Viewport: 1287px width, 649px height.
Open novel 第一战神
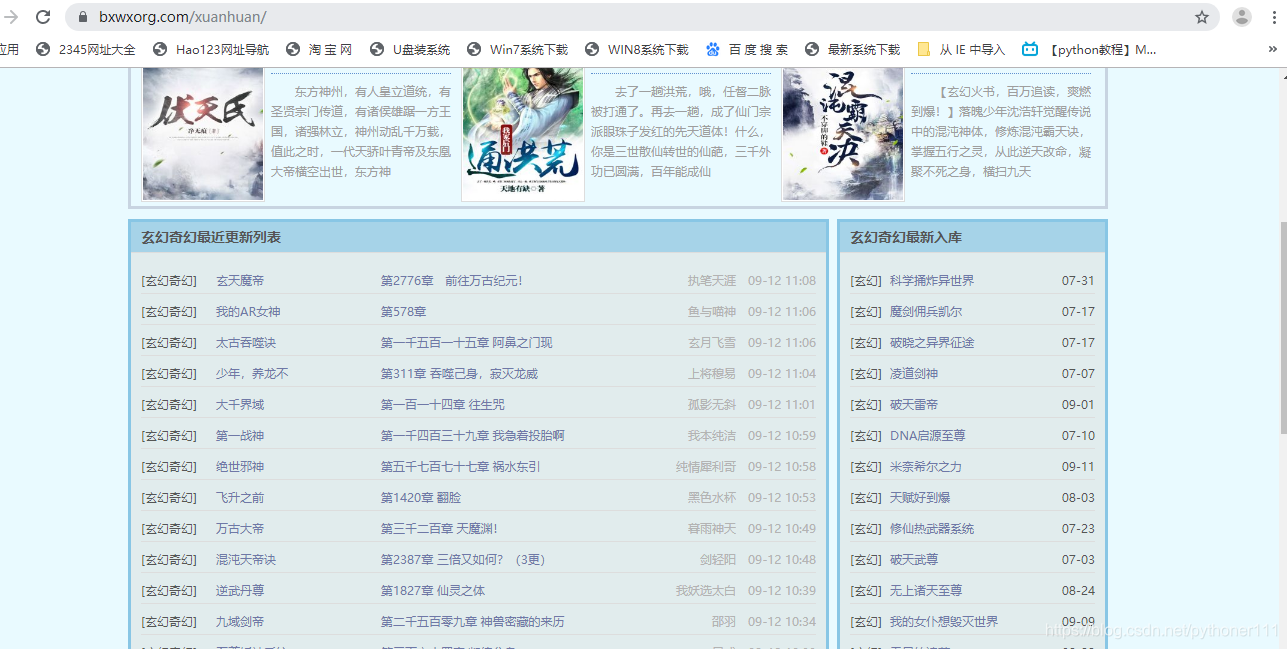240,436
